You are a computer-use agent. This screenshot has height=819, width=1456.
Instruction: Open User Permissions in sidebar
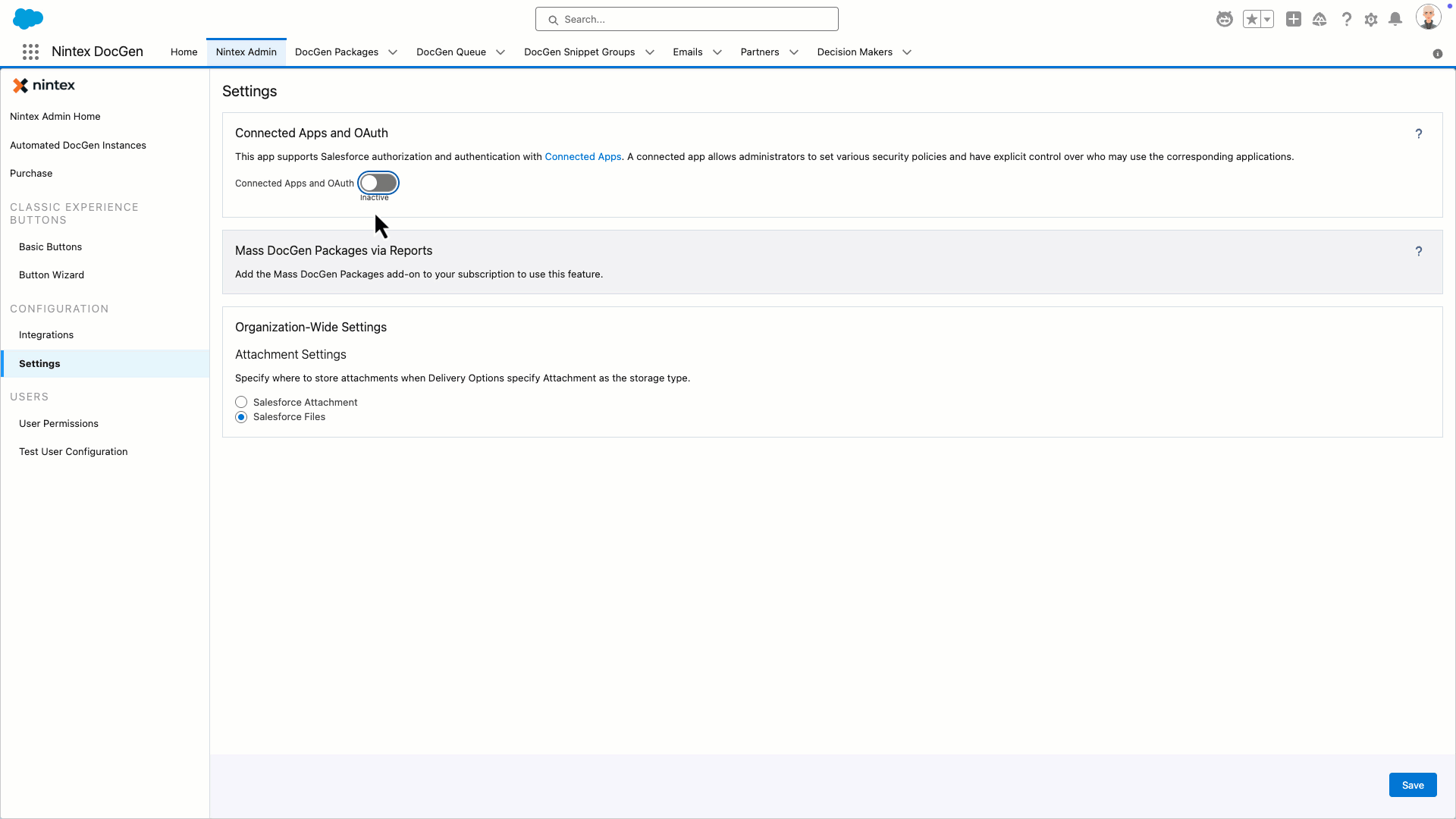pyautogui.click(x=58, y=424)
